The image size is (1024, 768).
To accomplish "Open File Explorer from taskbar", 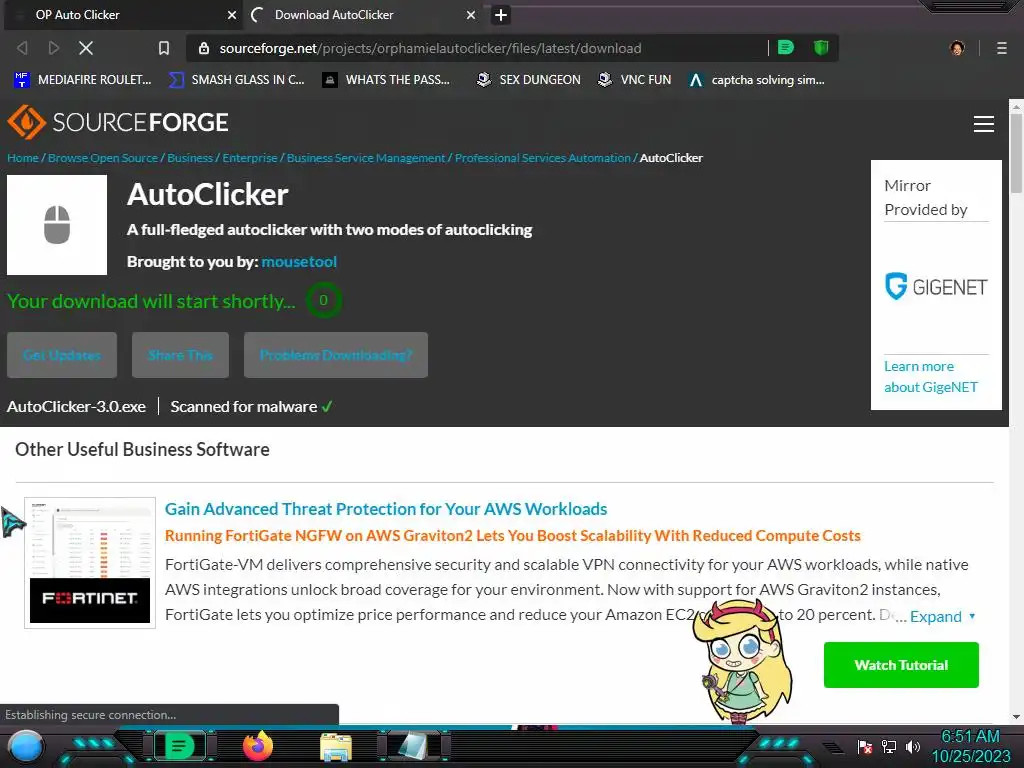I will pos(336,747).
